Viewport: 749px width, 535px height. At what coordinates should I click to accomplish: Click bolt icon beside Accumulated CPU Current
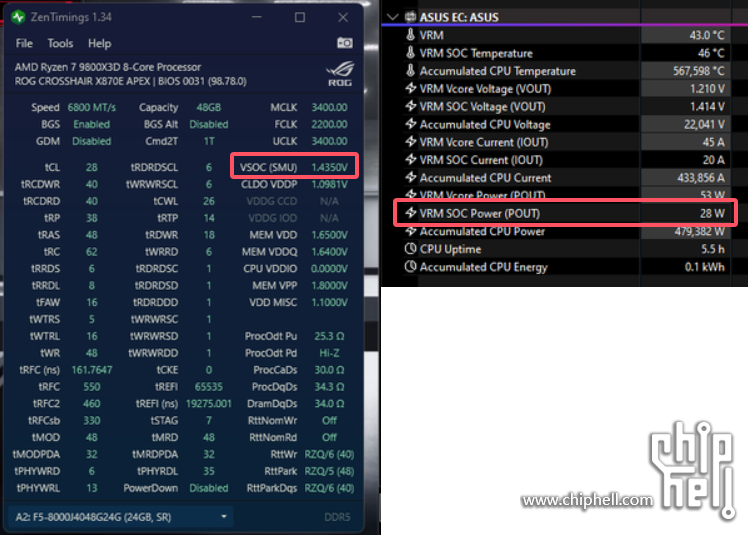410,177
